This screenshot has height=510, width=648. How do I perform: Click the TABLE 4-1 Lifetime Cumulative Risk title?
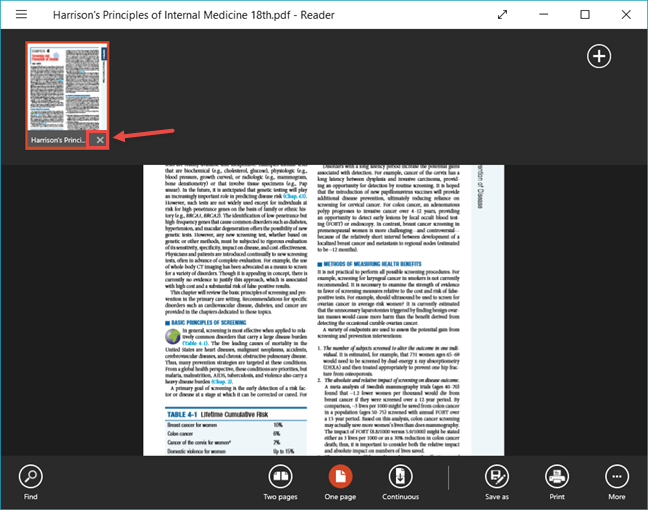217,415
